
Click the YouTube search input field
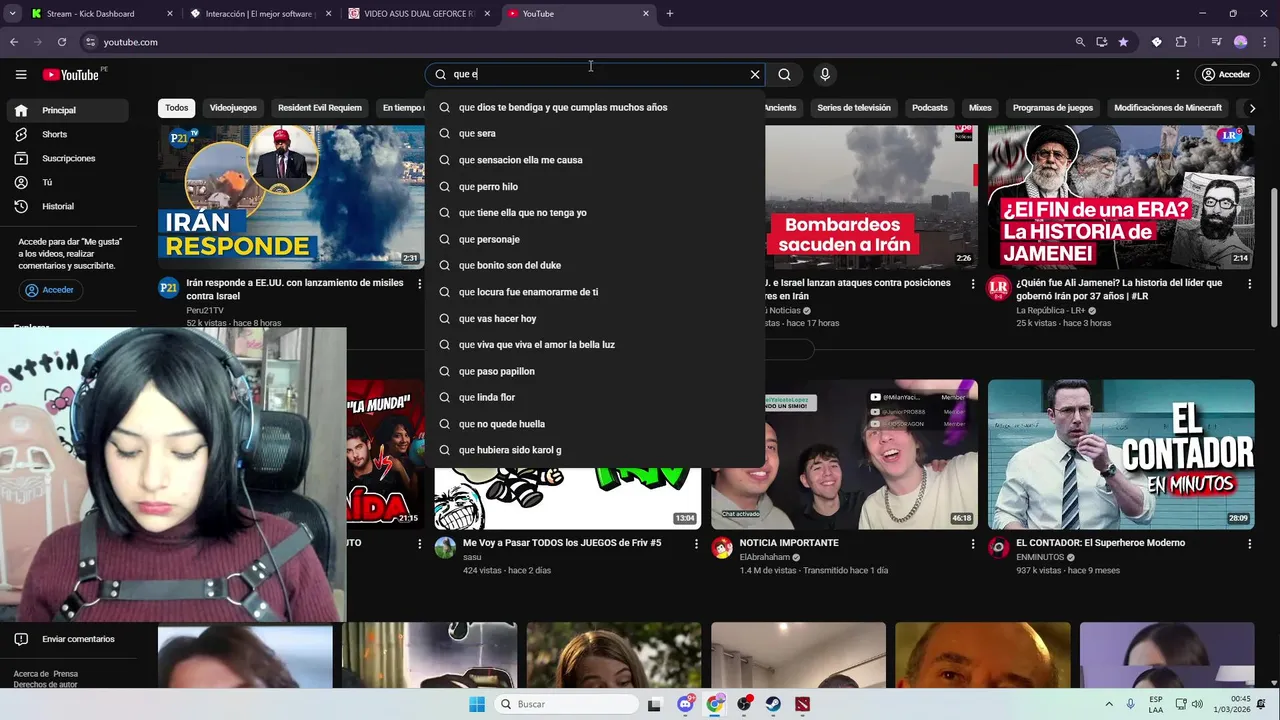(x=598, y=74)
